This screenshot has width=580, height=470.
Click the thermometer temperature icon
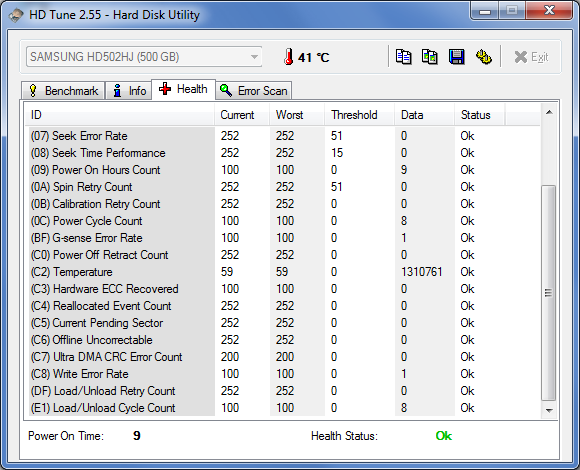pos(289,57)
